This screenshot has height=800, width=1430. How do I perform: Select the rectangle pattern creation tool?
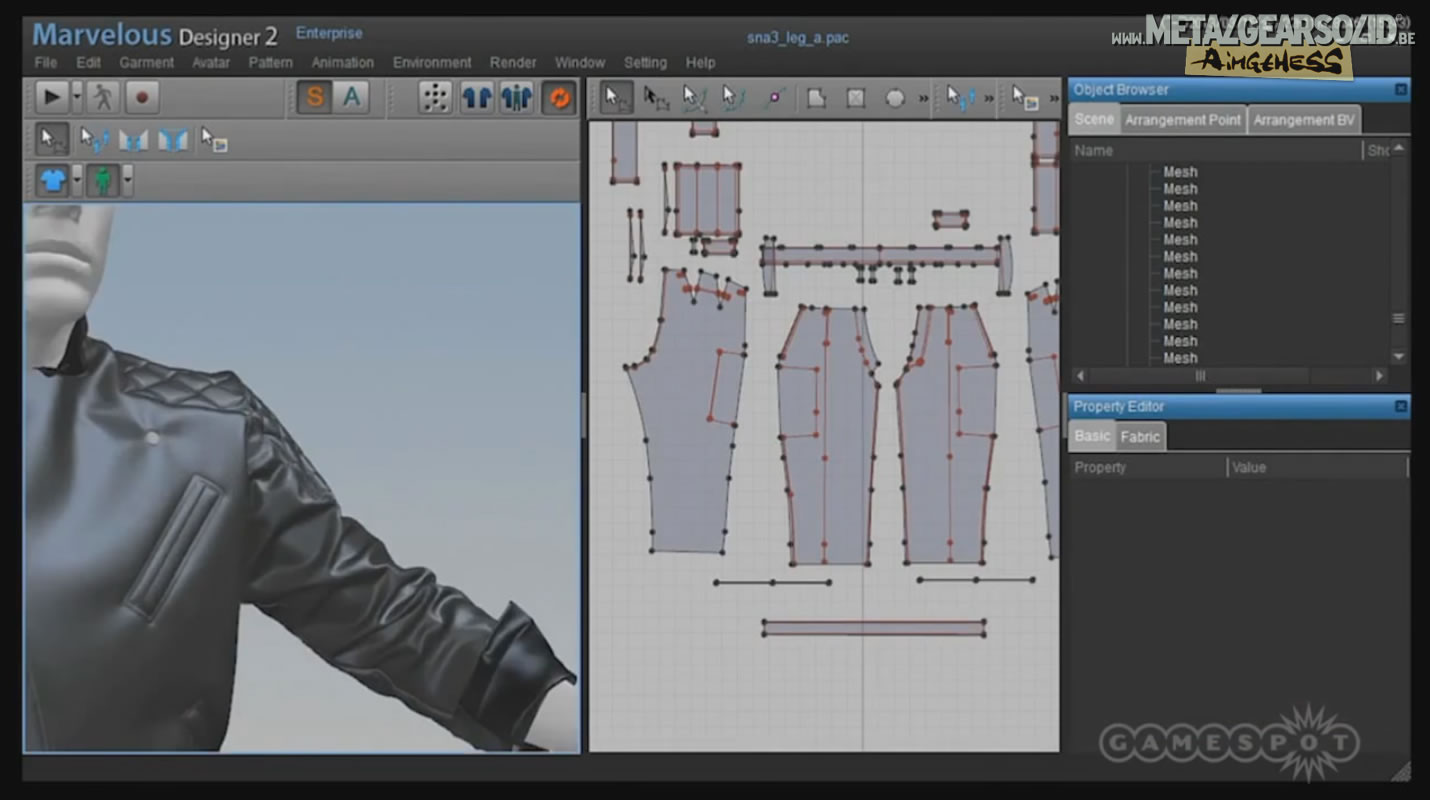(x=856, y=98)
